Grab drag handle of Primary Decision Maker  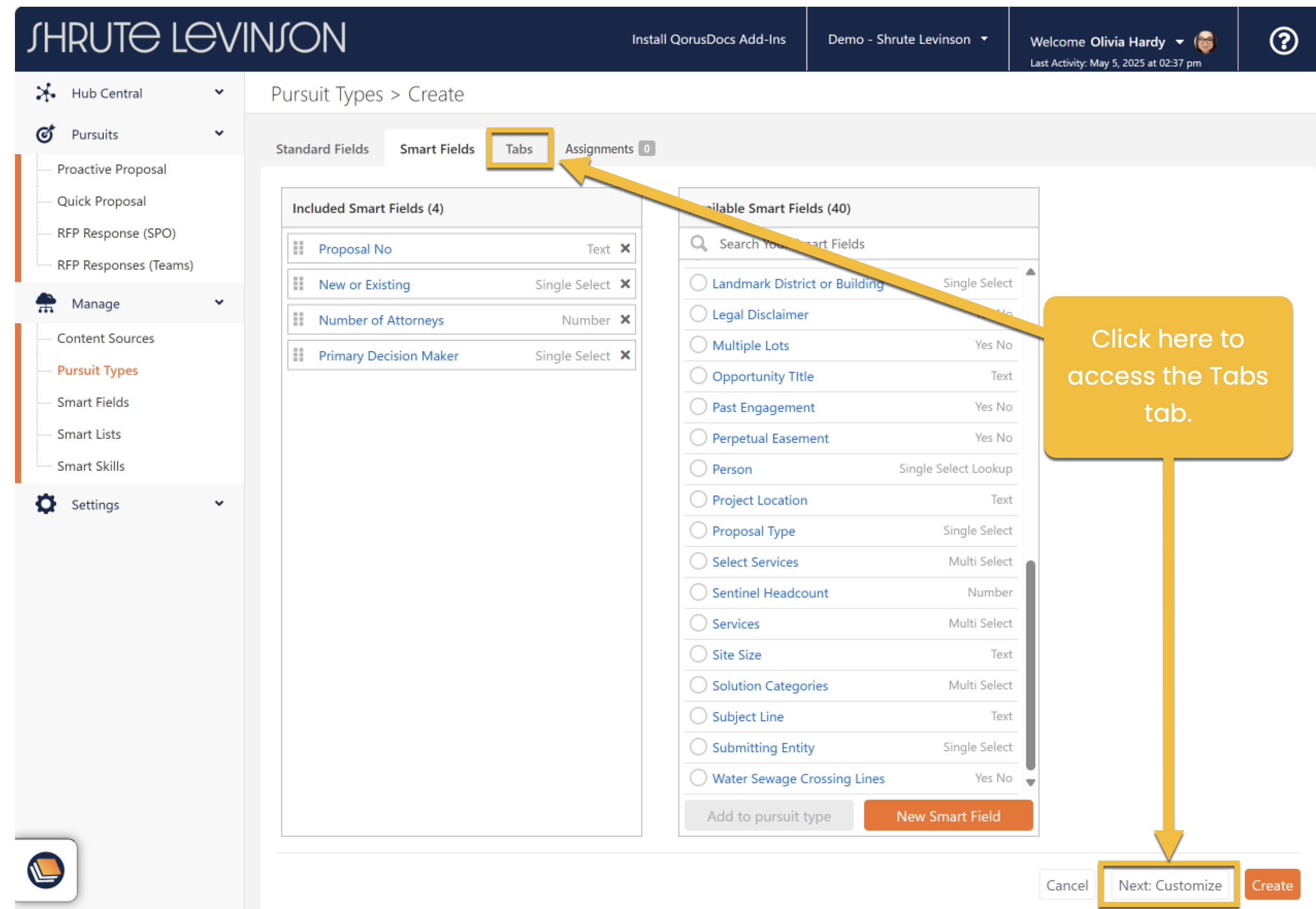point(298,355)
